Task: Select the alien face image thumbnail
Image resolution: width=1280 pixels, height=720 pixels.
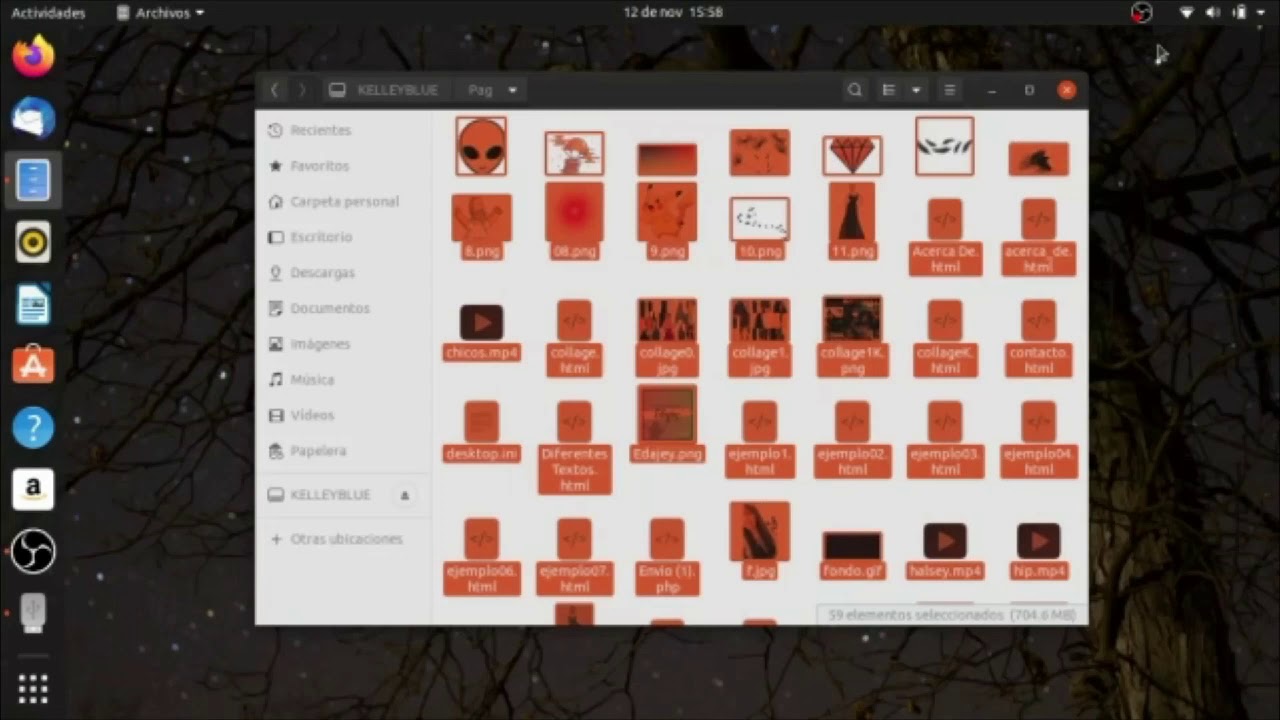Action: [481, 146]
